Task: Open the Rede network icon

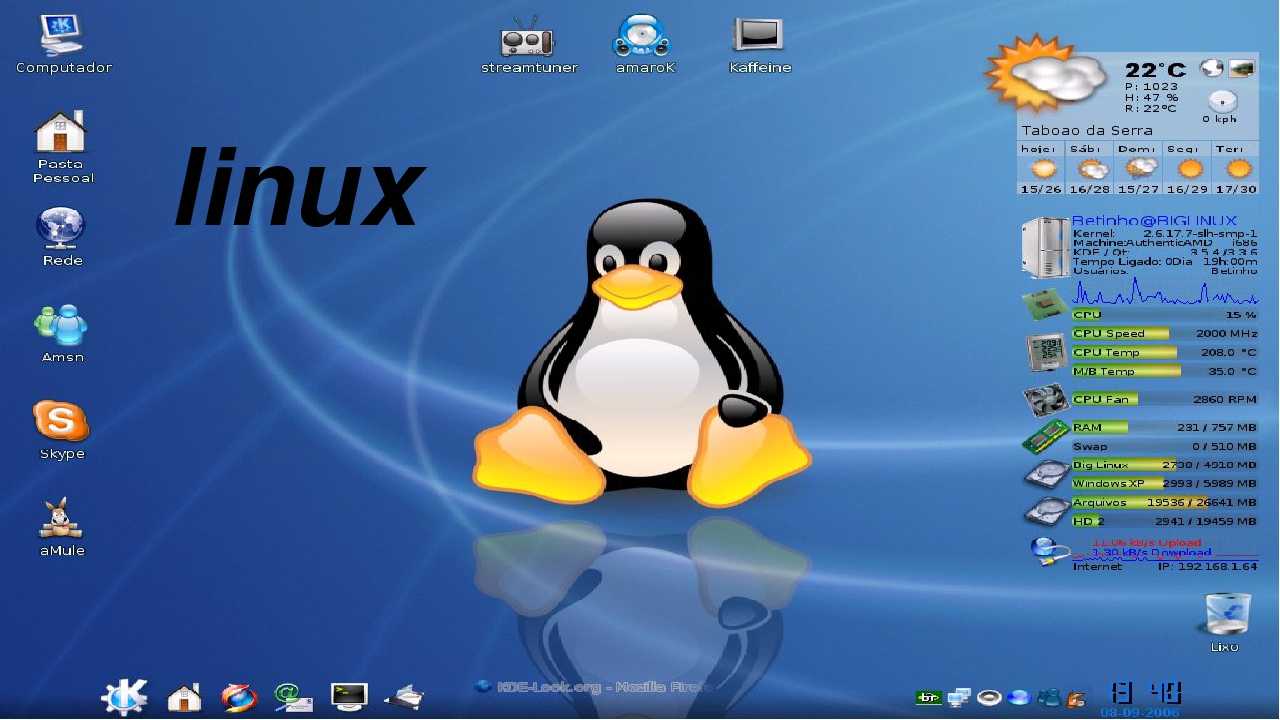Action: pyautogui.click(x=62, y=237)
